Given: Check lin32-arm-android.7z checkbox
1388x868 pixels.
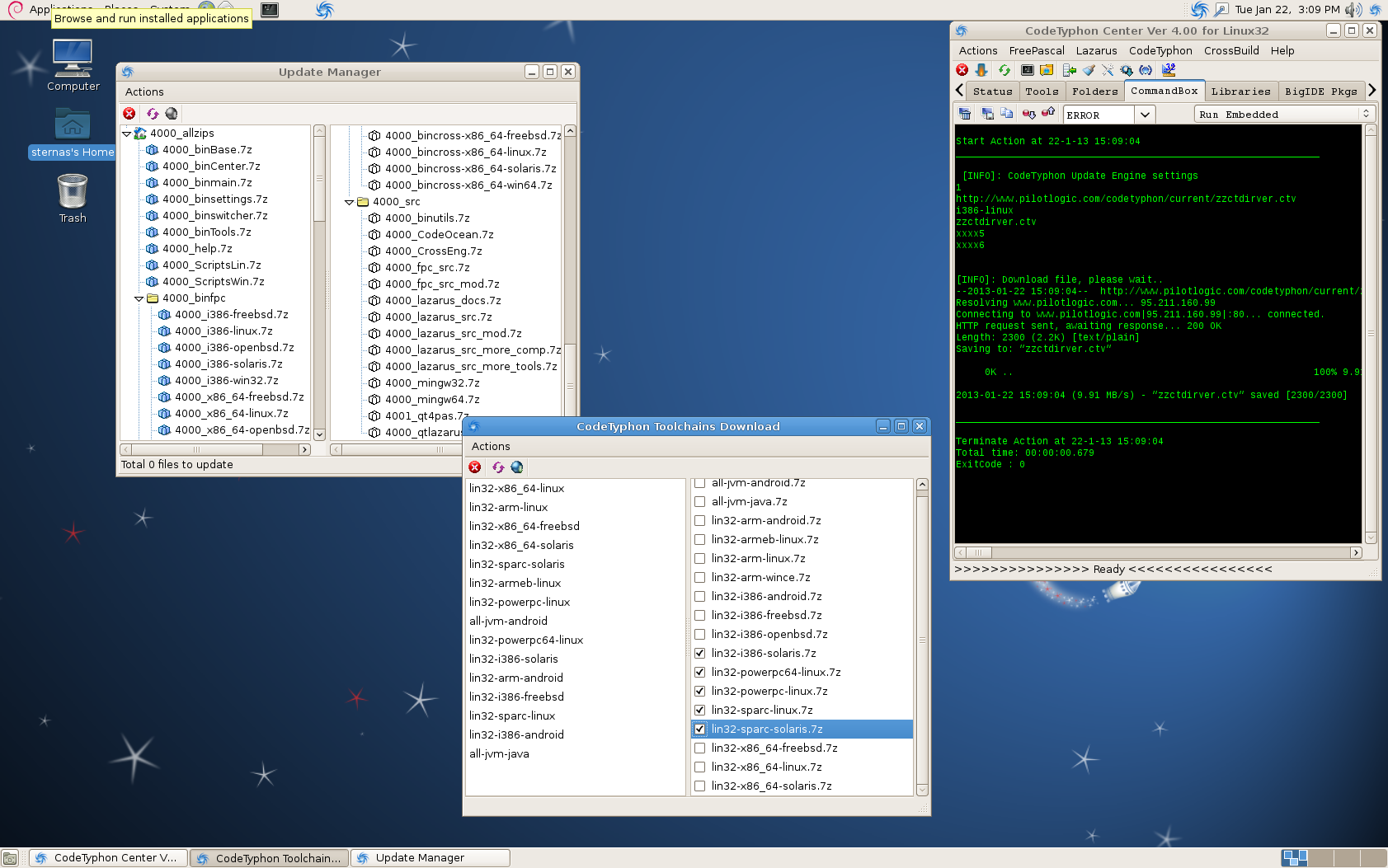Looking at the screenshot, I should click(x=699, y=520).
